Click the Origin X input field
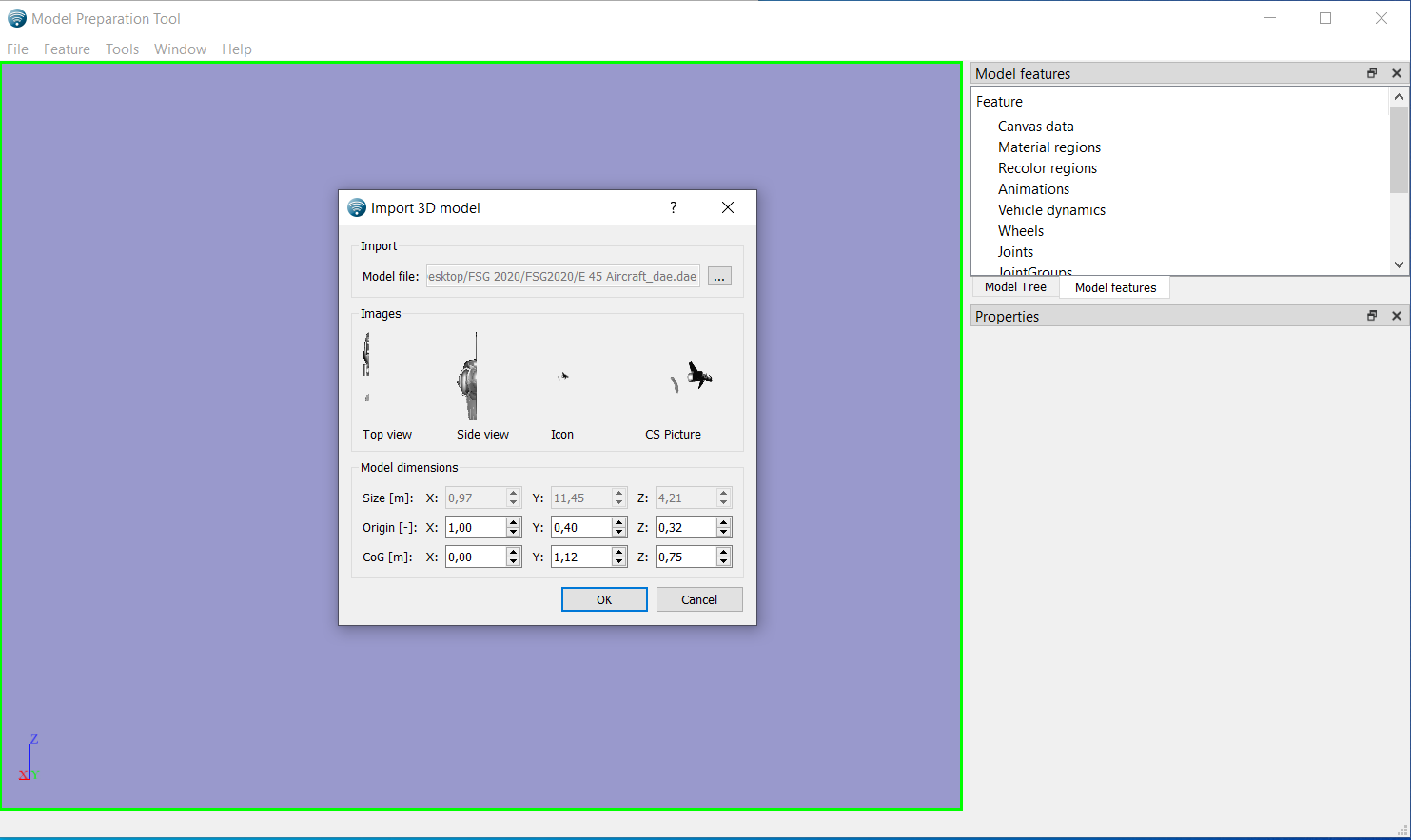This screenshot has width=1411, height=840. 476,527
